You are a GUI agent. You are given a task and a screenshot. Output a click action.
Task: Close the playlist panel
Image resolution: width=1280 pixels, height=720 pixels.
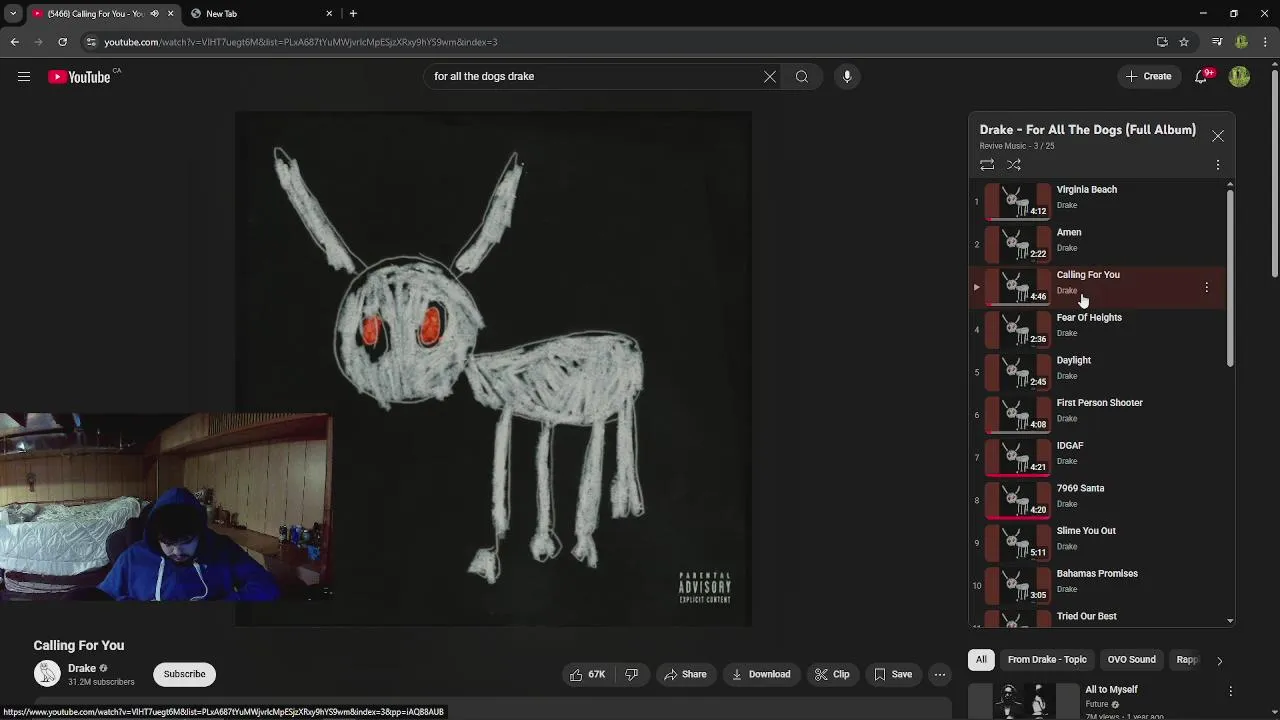pyautogui.click(x=1218, y=135)
